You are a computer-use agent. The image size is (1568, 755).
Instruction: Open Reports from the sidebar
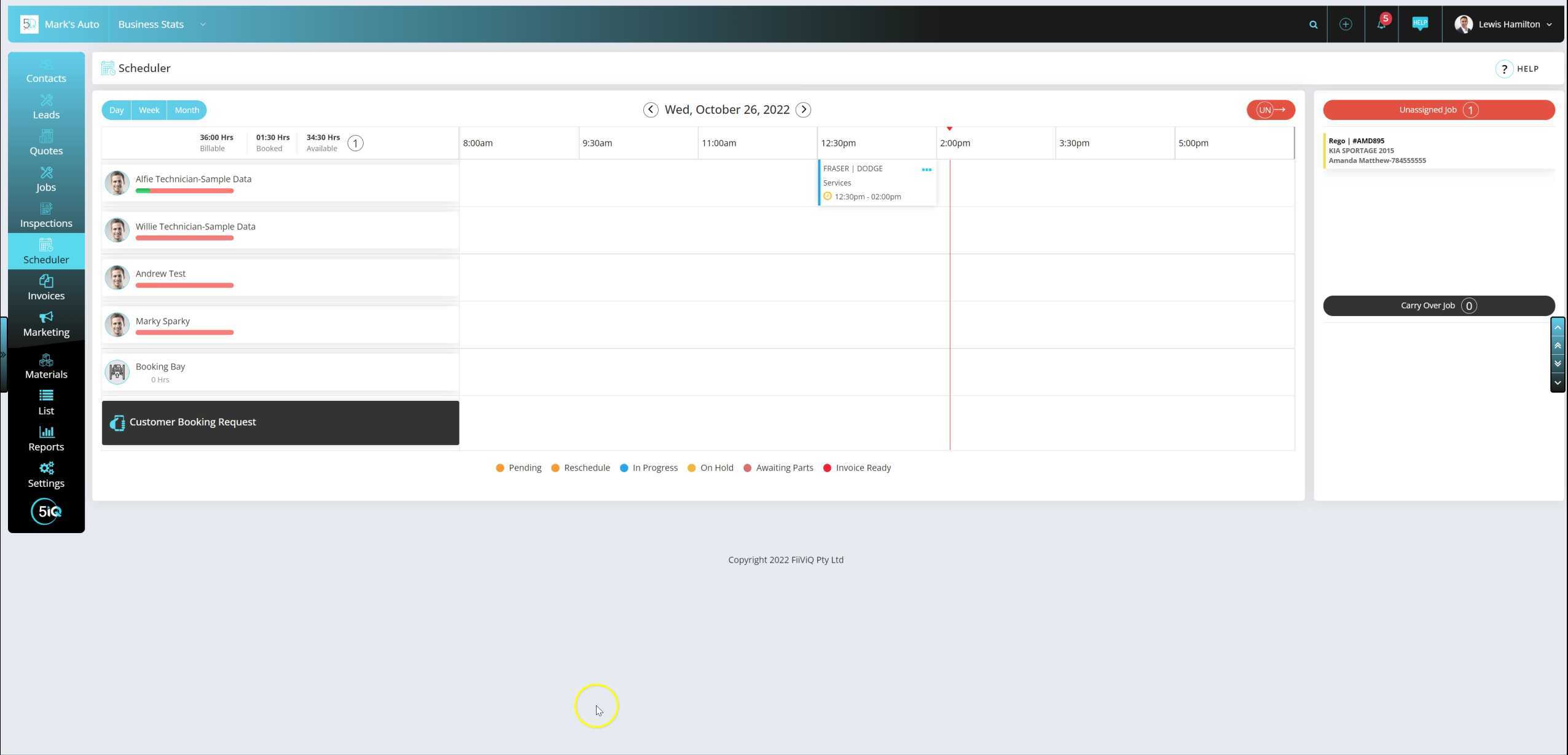[45, 438]
